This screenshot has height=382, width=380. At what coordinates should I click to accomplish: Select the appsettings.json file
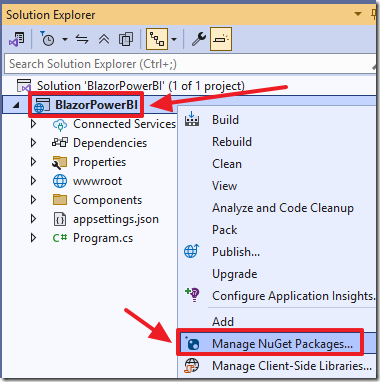pos(116,219)
